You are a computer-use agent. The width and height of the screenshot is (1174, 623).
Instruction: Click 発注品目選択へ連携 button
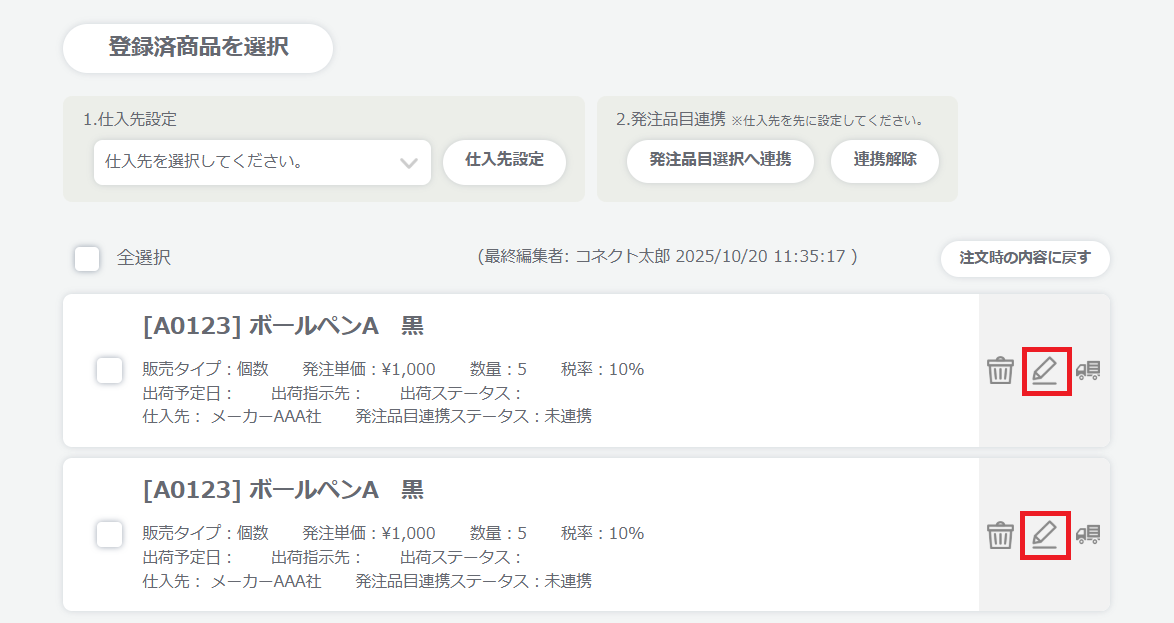720,161
